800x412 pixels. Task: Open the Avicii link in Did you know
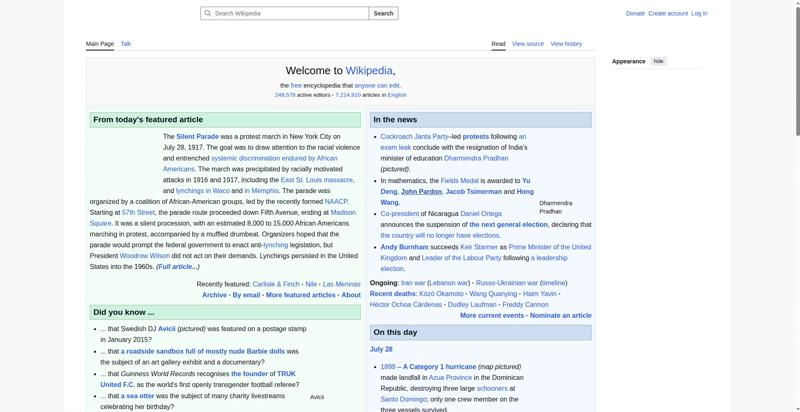tap(166, 329)
